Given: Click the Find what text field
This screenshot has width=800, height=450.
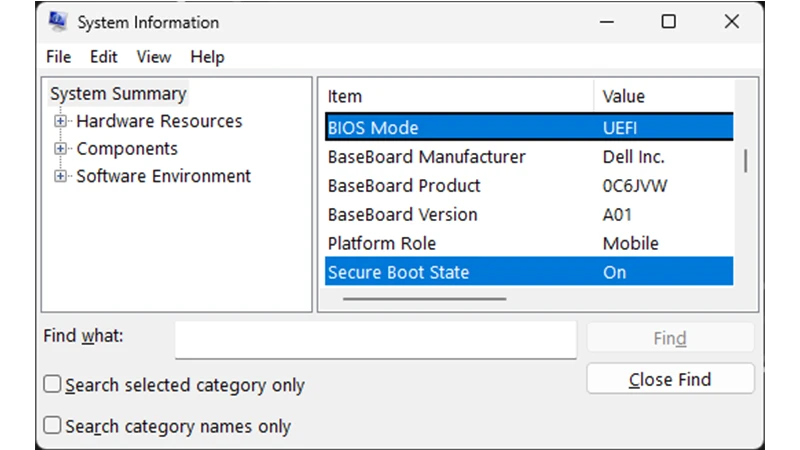Looking at the screenshot, I should coord(375,339).
